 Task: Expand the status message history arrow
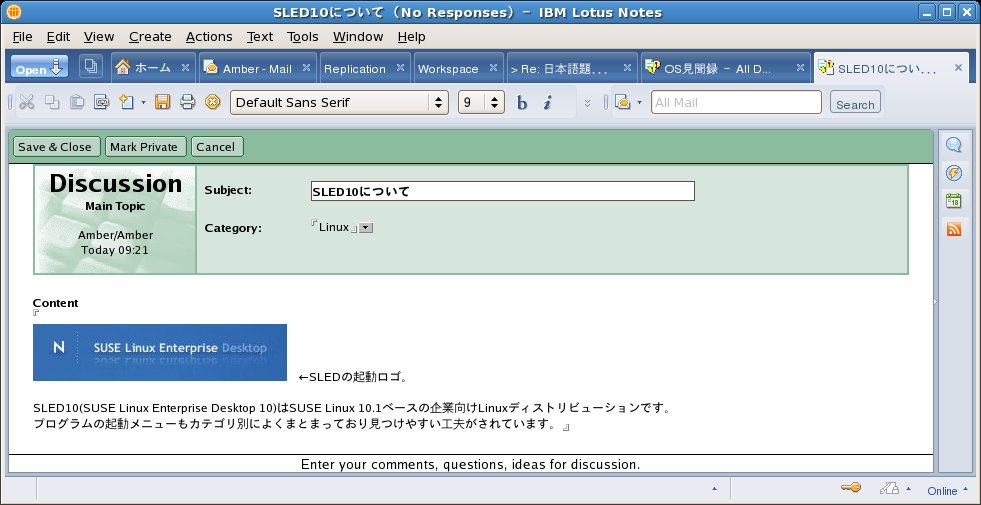[714, 489]
